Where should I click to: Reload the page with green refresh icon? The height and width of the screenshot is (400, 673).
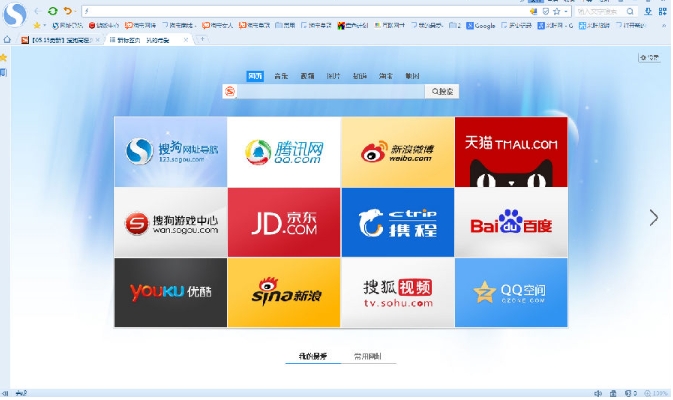pos(52,11)
